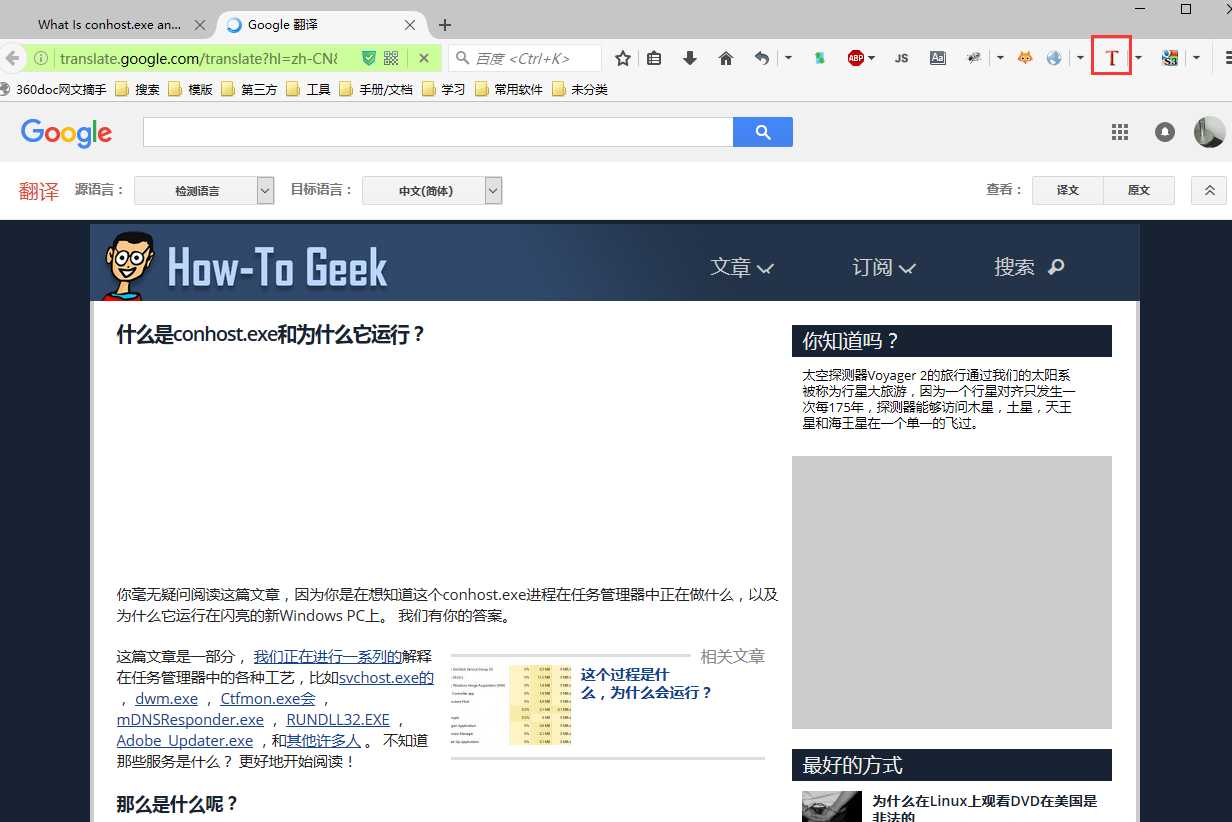Click the insect-shaped extension icon
The image size is (1232, 822).
[x=974, y=58]
